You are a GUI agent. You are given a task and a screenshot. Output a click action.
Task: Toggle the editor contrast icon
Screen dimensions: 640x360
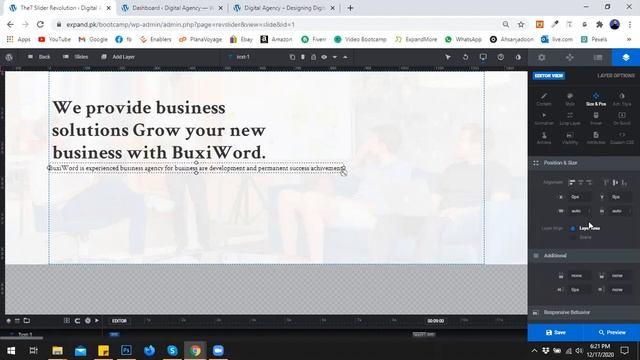[518, 57]
